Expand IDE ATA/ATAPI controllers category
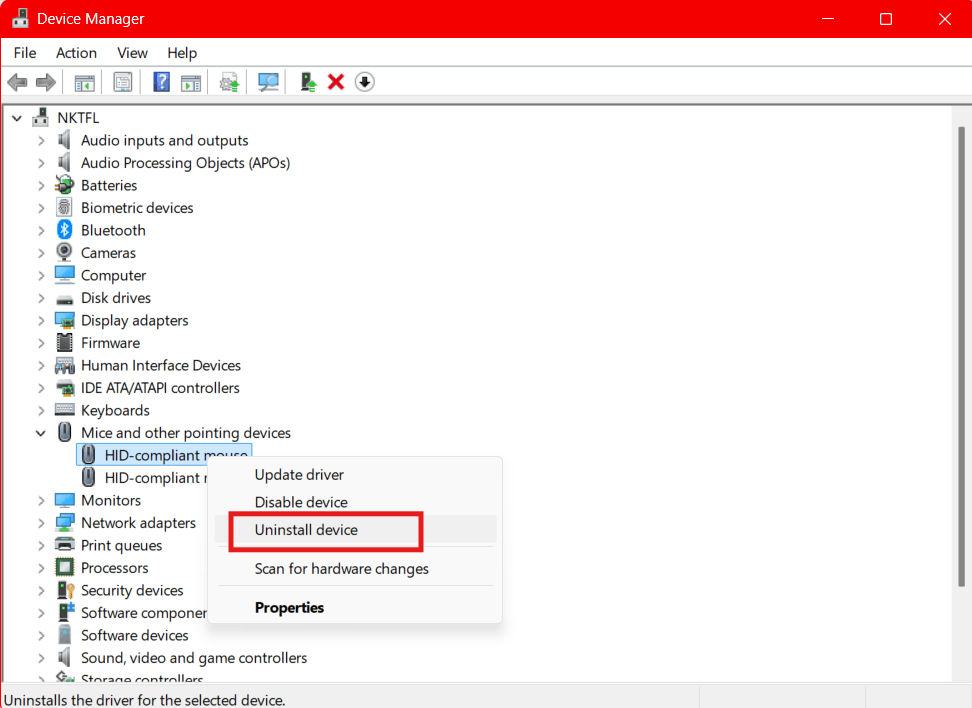This screenshot has width=972, height=708. tap(41, 388)
